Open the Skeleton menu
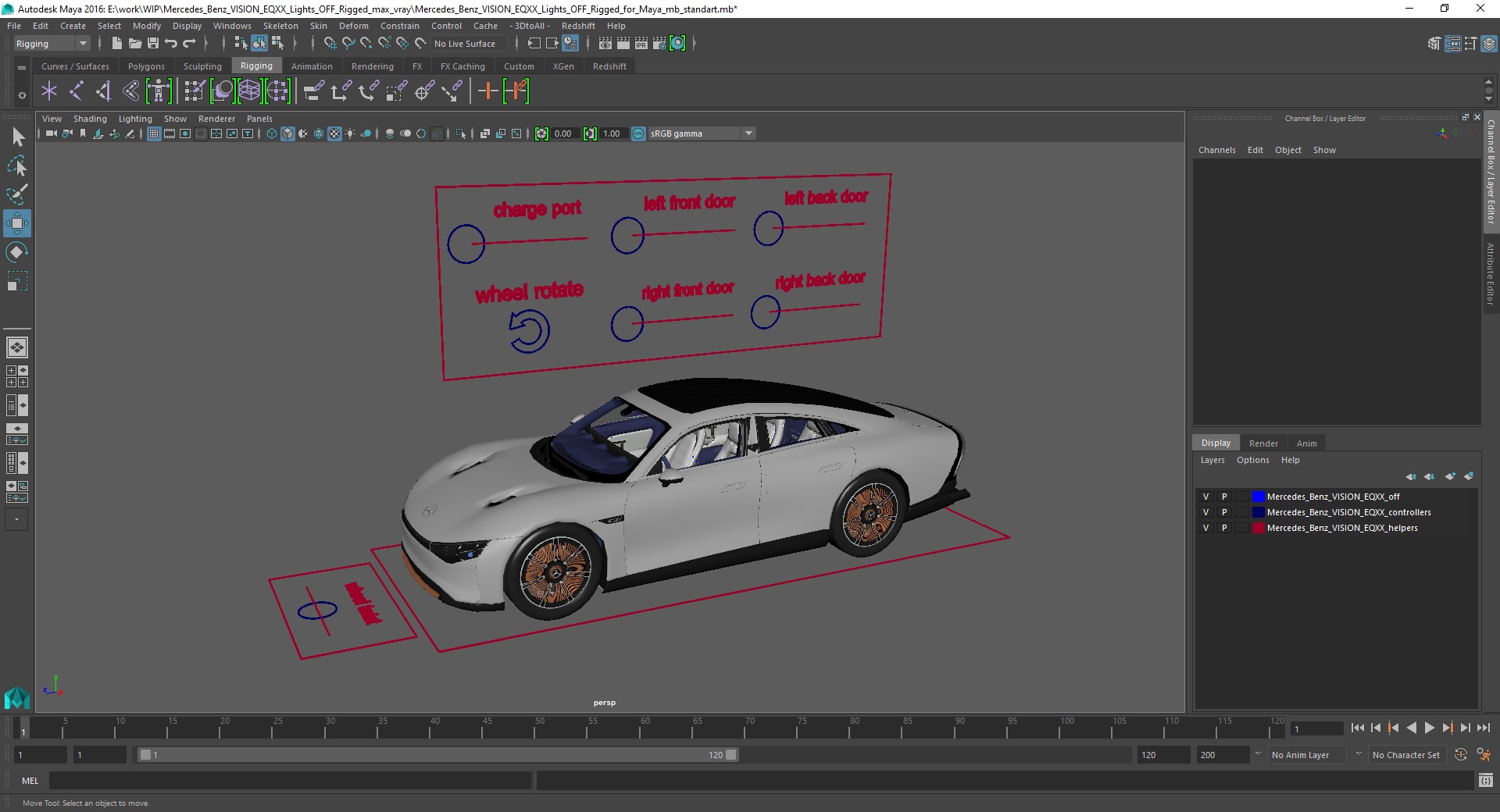Viewport: 1500px width, 812px height. tap(280, 26)
